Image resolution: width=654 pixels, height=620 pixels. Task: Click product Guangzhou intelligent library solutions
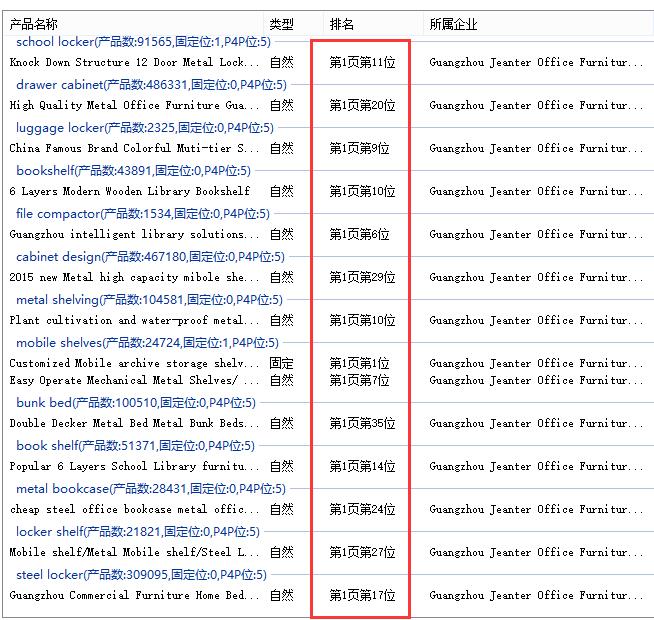click(x=134, y=234)
